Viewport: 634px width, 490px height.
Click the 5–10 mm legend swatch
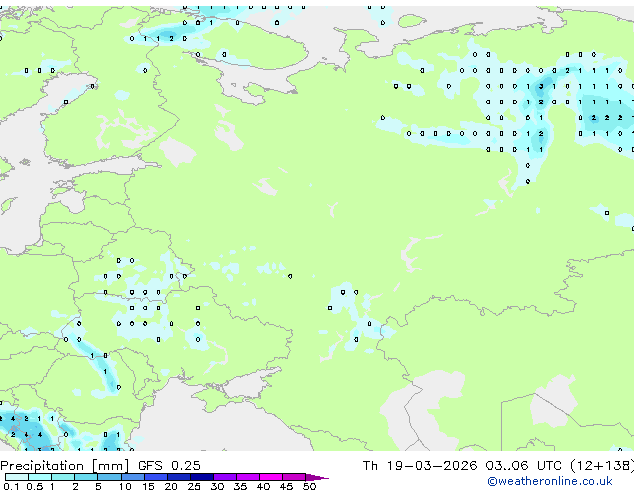109,477
